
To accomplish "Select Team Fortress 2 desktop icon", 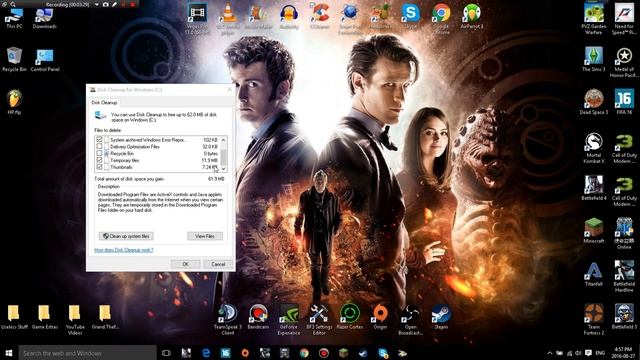I will [593, 320].
